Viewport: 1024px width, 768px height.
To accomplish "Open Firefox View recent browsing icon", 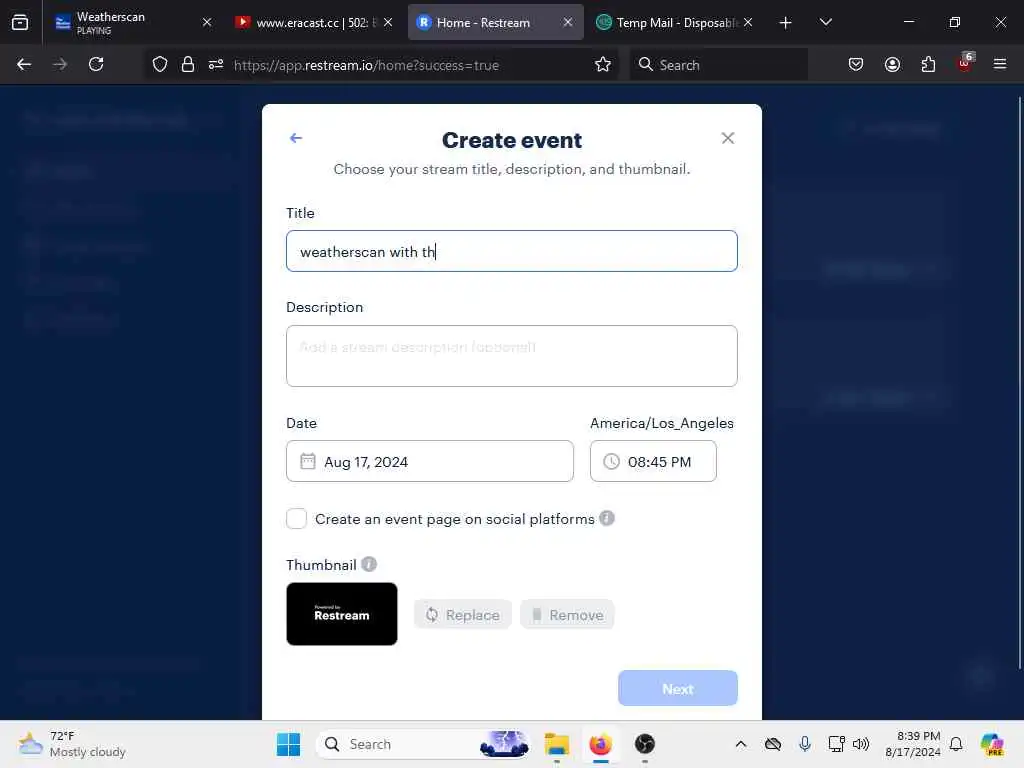I will click(20, 23).
